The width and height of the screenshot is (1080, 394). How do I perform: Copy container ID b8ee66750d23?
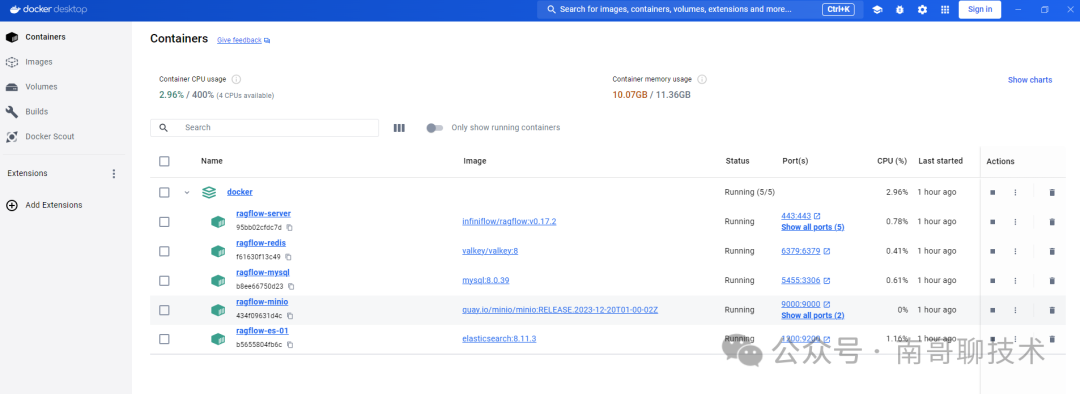291,286
